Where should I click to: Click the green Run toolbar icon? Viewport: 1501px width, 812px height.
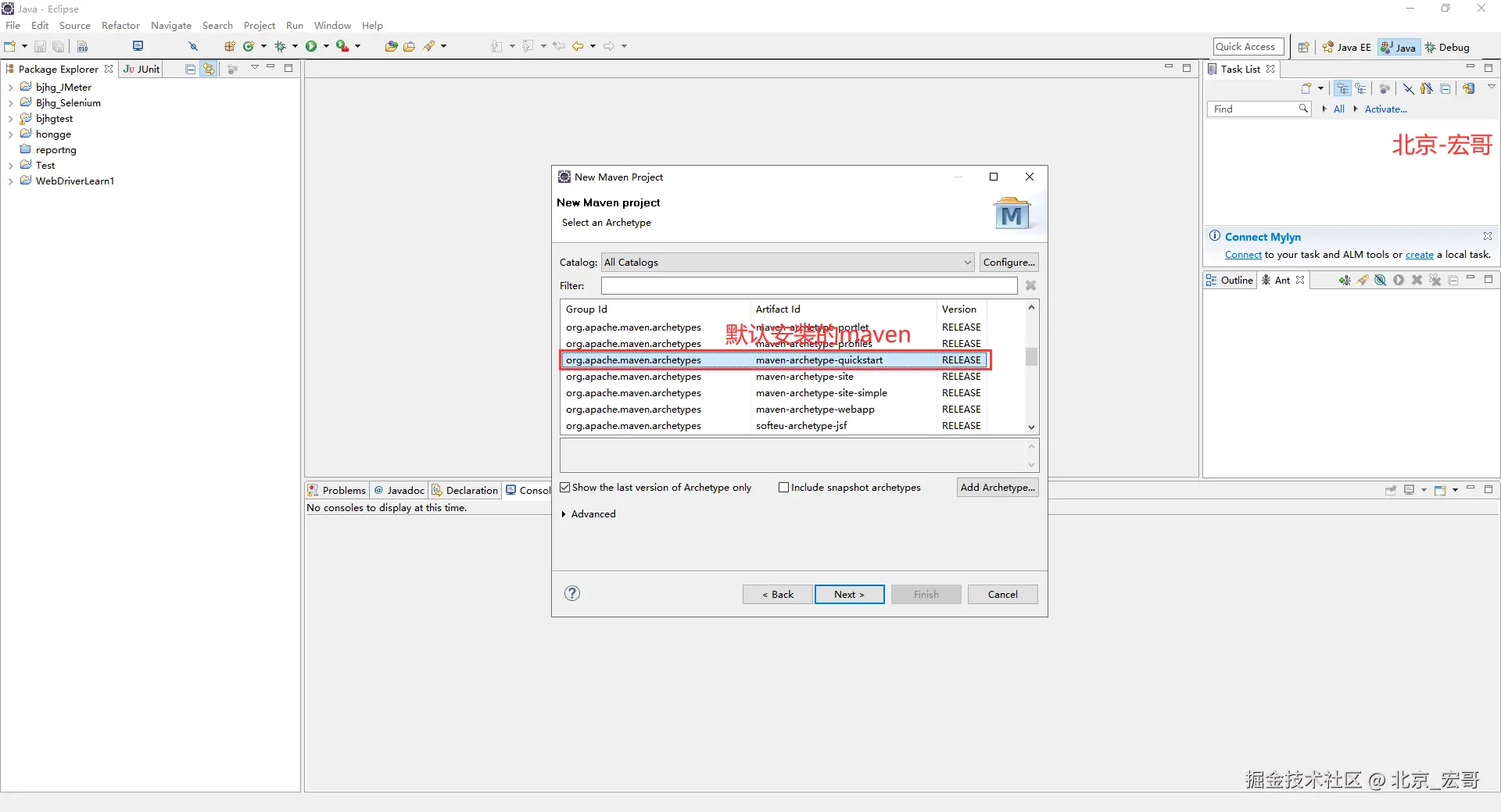point(311,46)
